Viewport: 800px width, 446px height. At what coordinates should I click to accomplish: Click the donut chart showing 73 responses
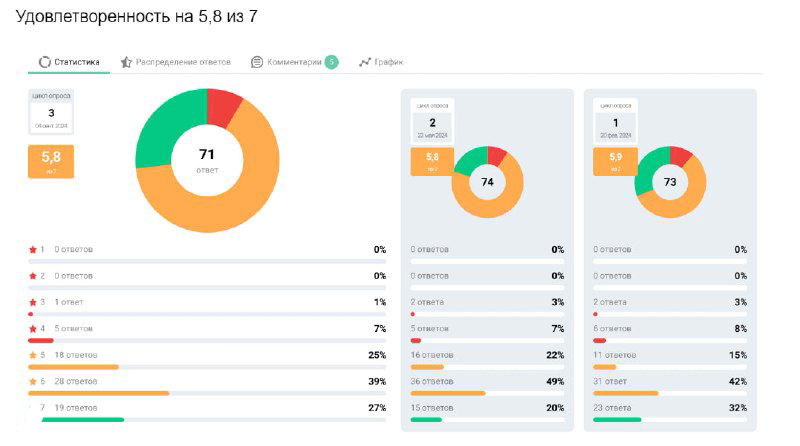(670, 182)
